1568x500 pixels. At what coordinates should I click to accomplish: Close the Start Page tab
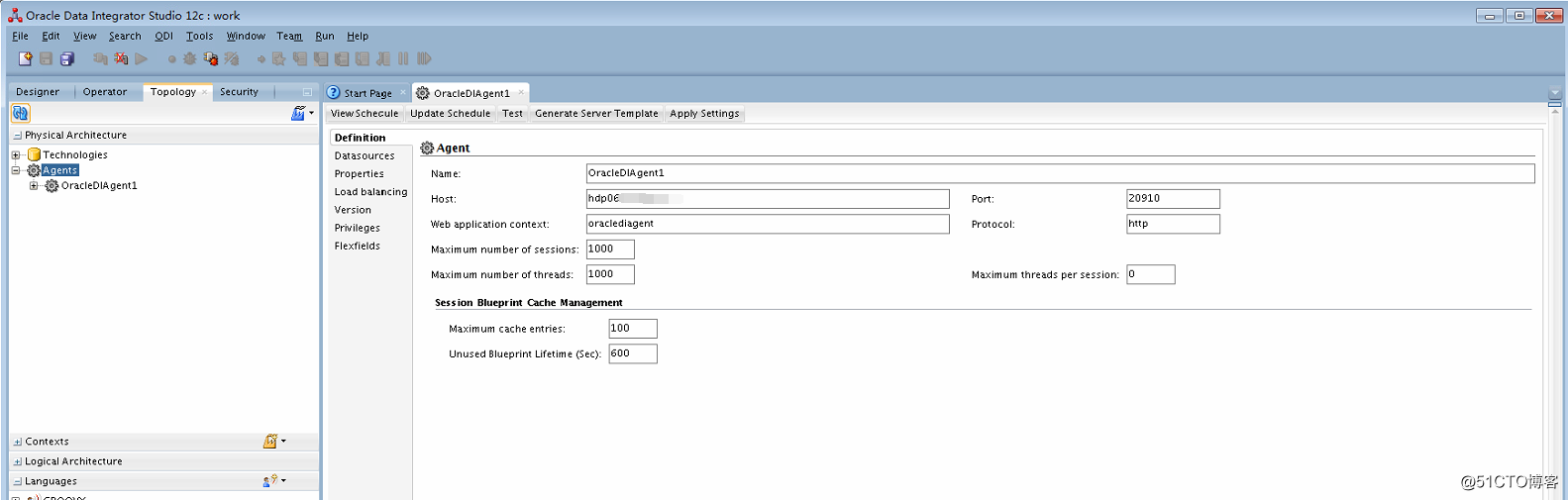[403, 93]
